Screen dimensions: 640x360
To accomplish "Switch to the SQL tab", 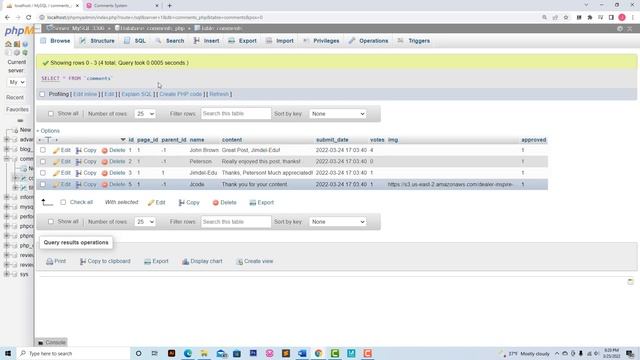I will click(135, 41).
